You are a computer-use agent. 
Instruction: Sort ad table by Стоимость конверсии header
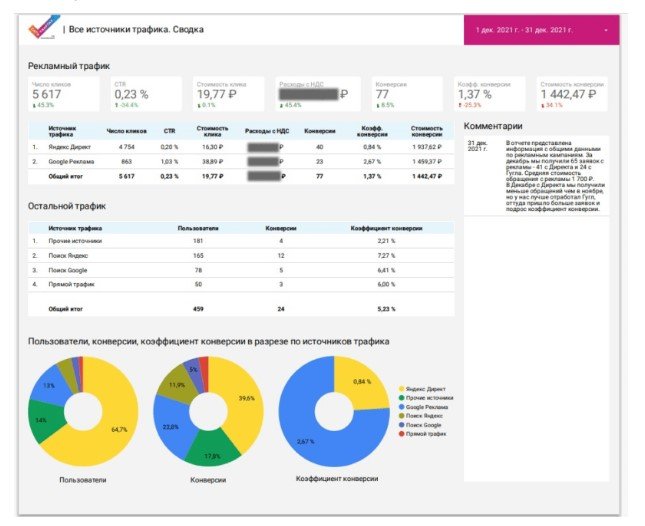[x=427, y=131]
